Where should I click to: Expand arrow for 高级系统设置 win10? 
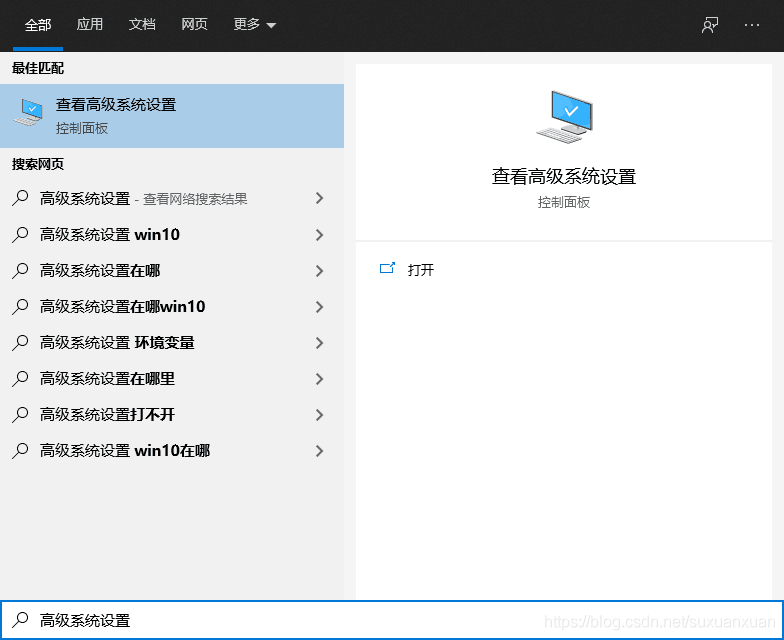coord(320,234)
